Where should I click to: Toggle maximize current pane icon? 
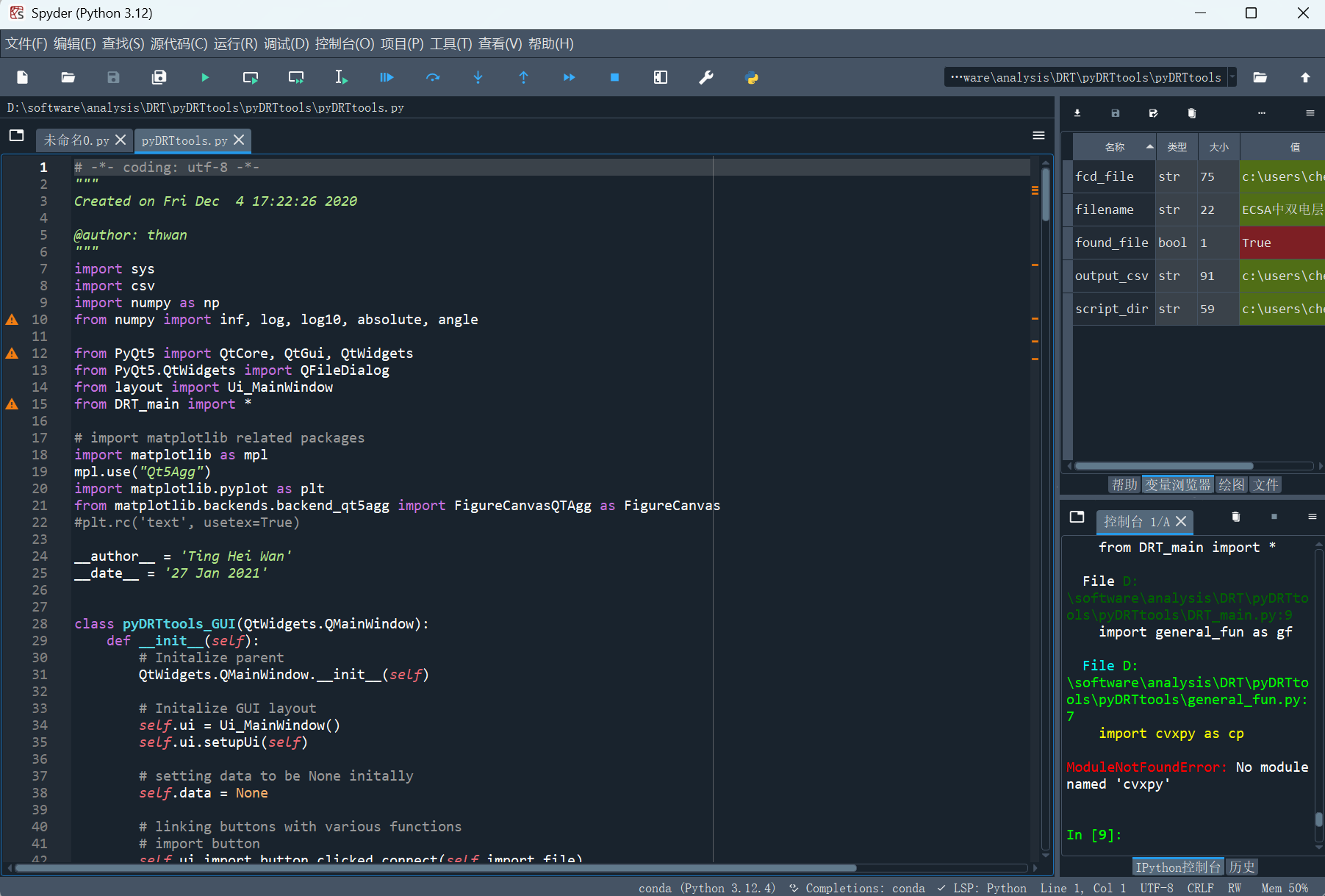click(660, 77)
